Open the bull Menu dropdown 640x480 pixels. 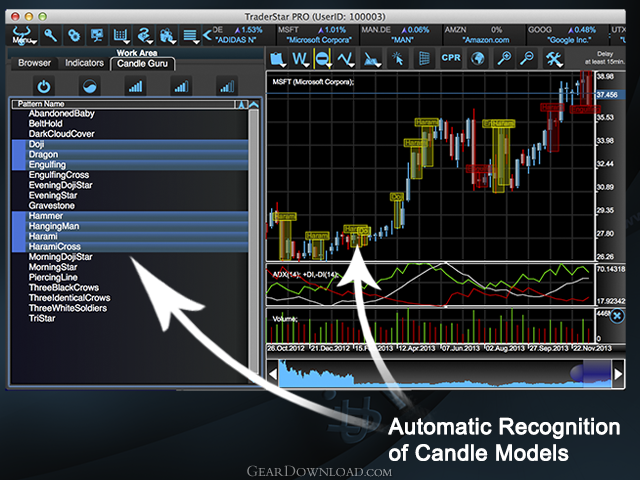click(x=22, y=36)
